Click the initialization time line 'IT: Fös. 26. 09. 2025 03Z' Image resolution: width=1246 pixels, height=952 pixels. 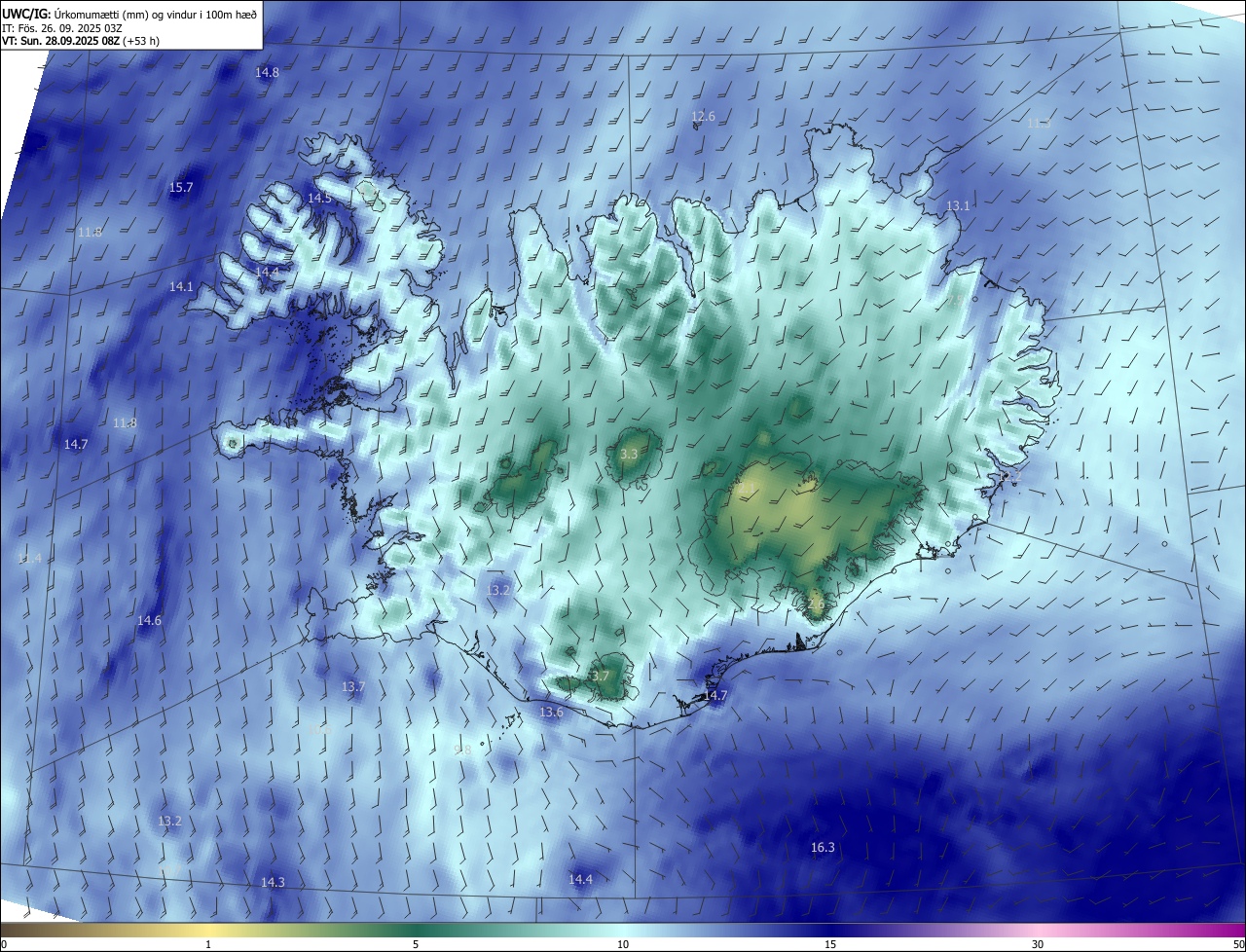(x=61, y=27)
